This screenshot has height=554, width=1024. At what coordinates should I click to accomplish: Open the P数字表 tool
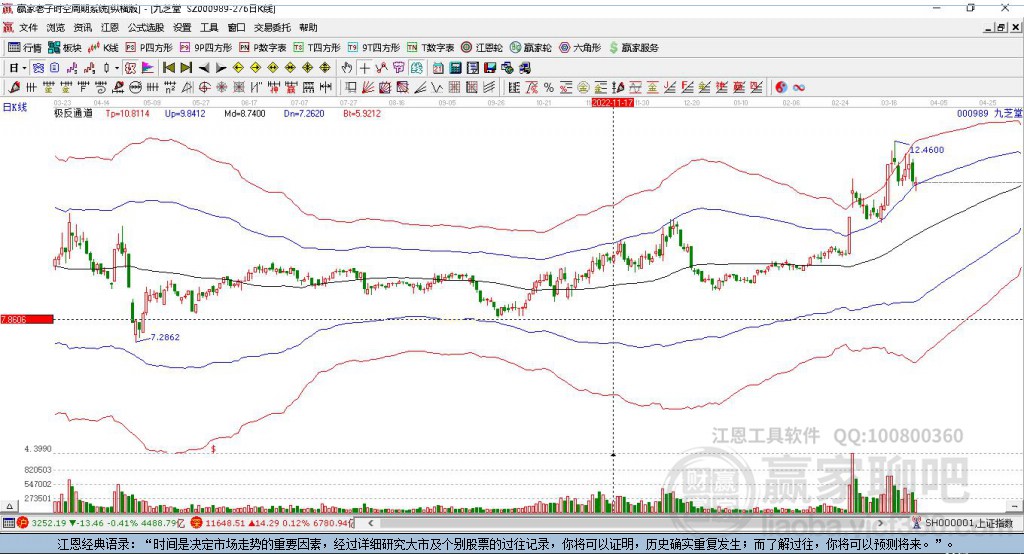pos(263,48)
